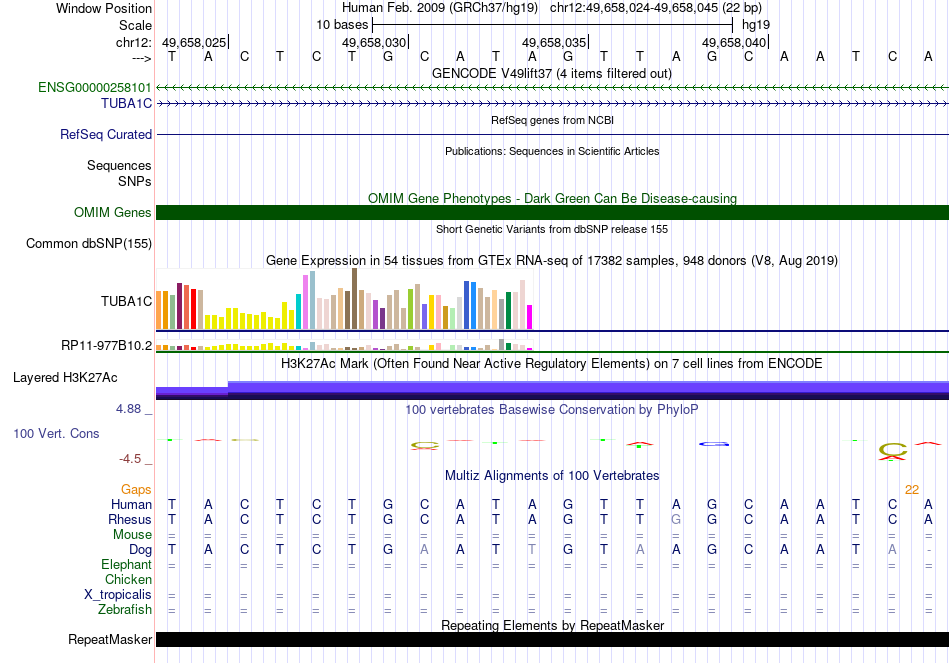Click the -4.5 conservation minimum value
Image resolution: width=950 pixels, height=663 pixels.
point(130,459)
